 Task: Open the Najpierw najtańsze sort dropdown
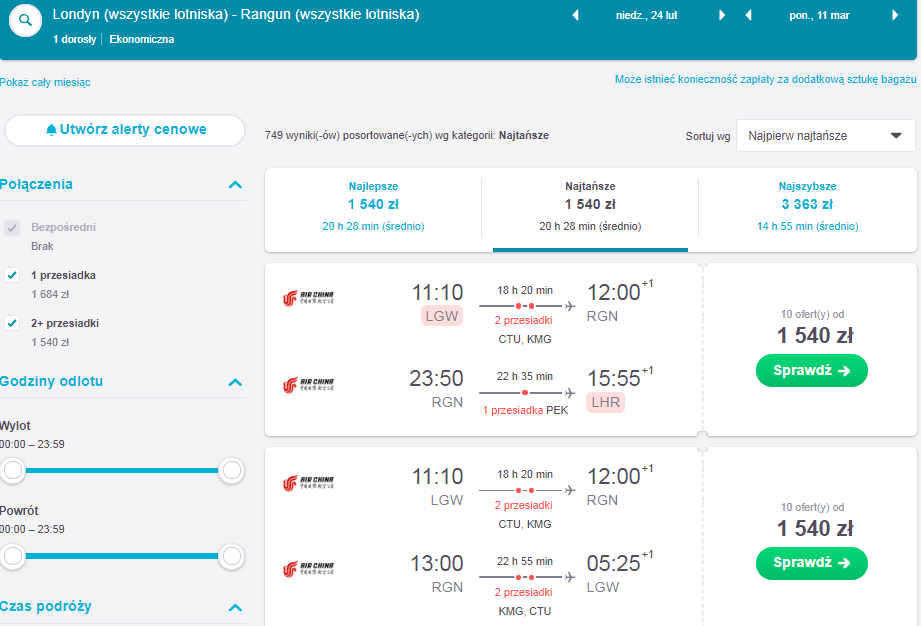pyautogui.click(x=825, y=136)
